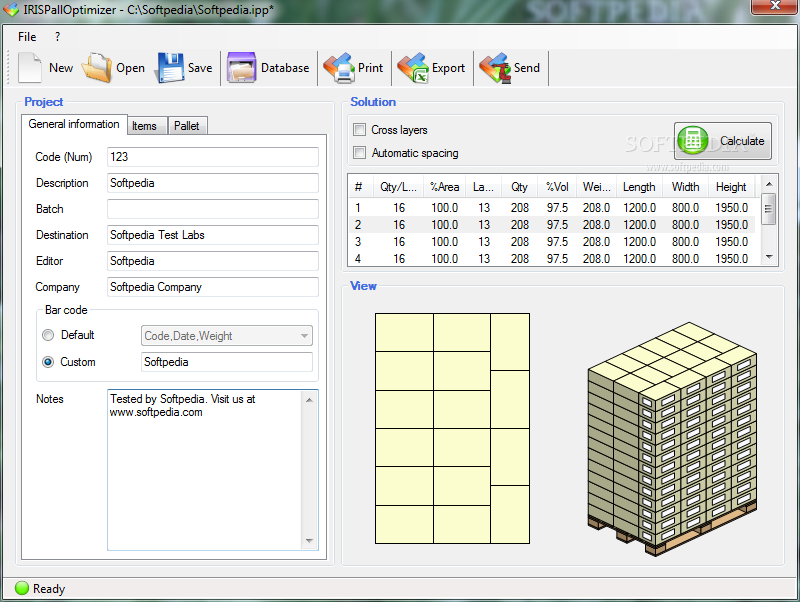Open the Database drawer icon
Viewport: 800px width, 602px height.
[x=241, y=67]
